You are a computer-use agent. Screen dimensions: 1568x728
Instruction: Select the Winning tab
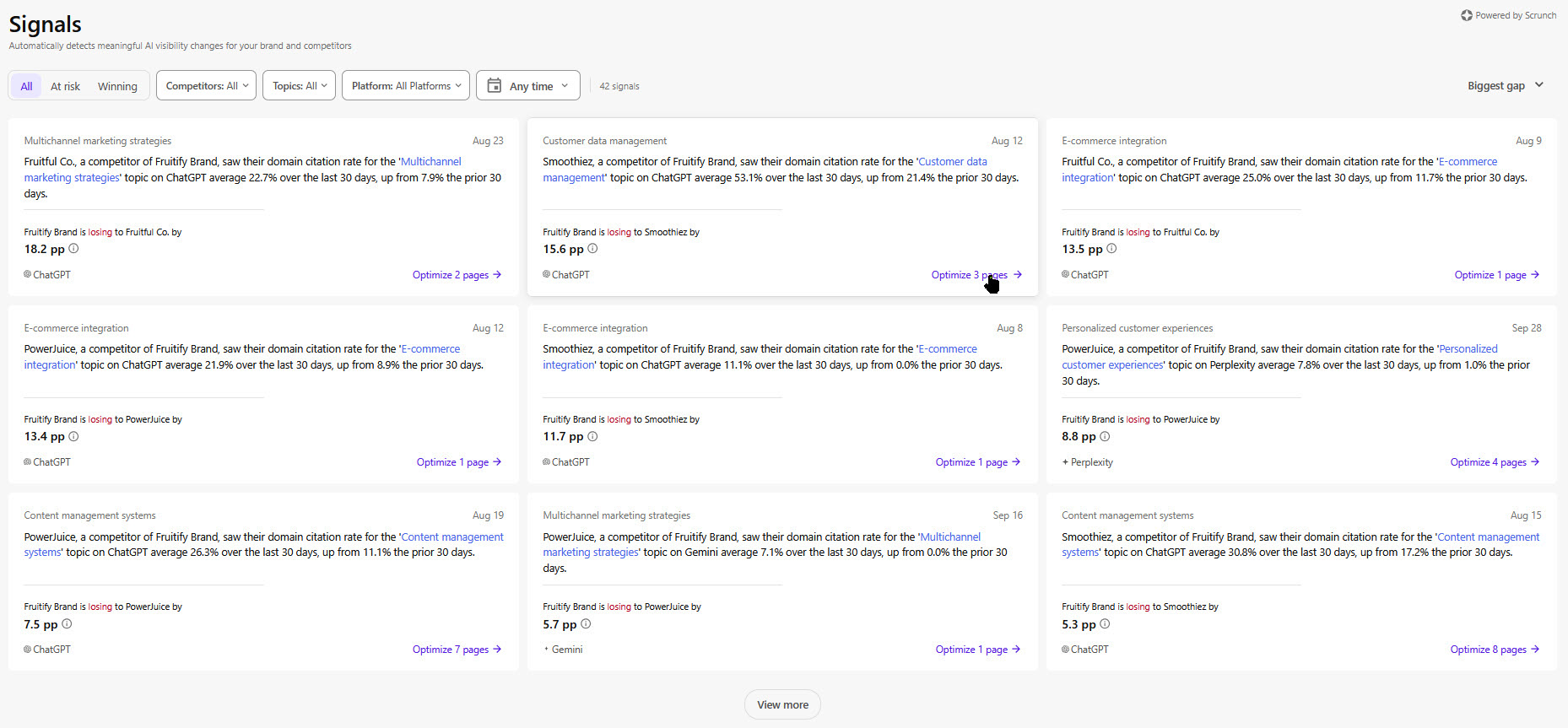(117, 86)
